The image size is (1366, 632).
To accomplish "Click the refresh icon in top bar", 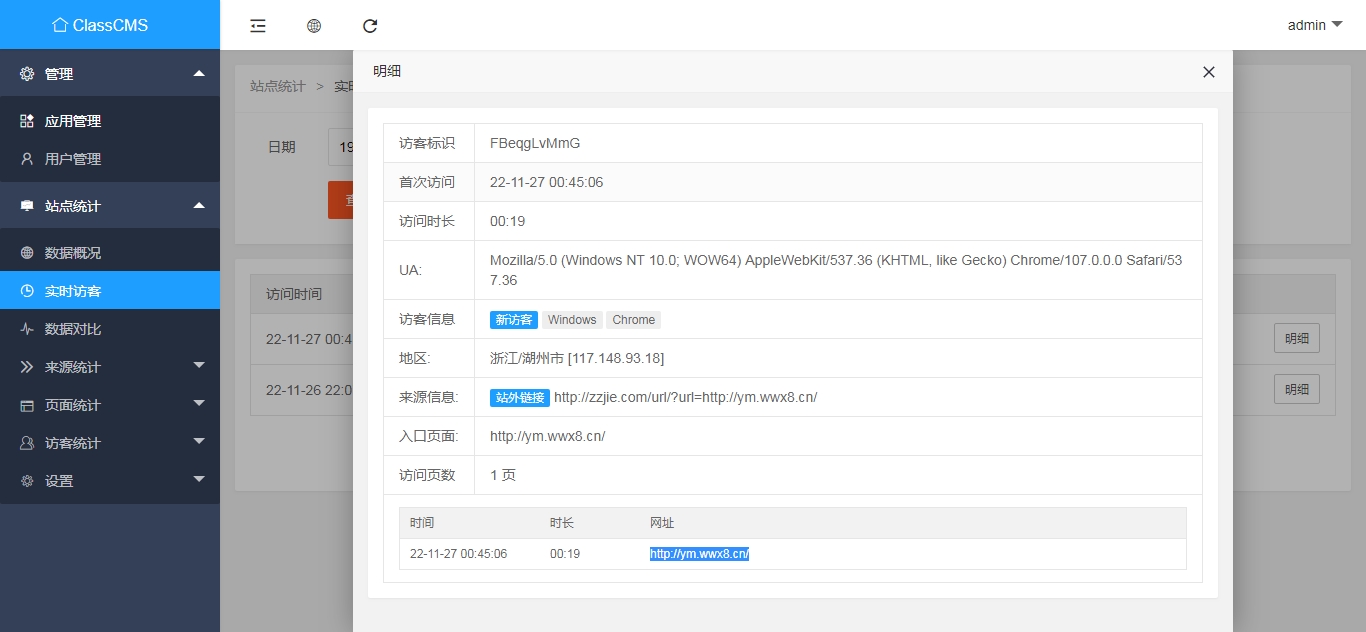I will (370, 26).
